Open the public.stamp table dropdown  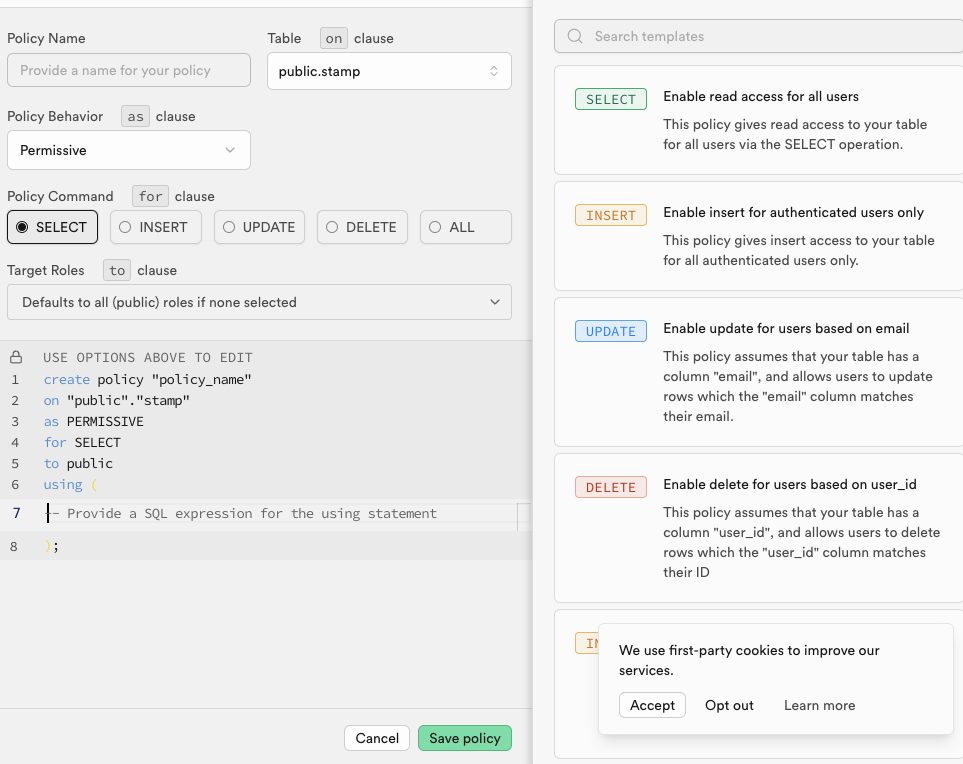point(389,71)
